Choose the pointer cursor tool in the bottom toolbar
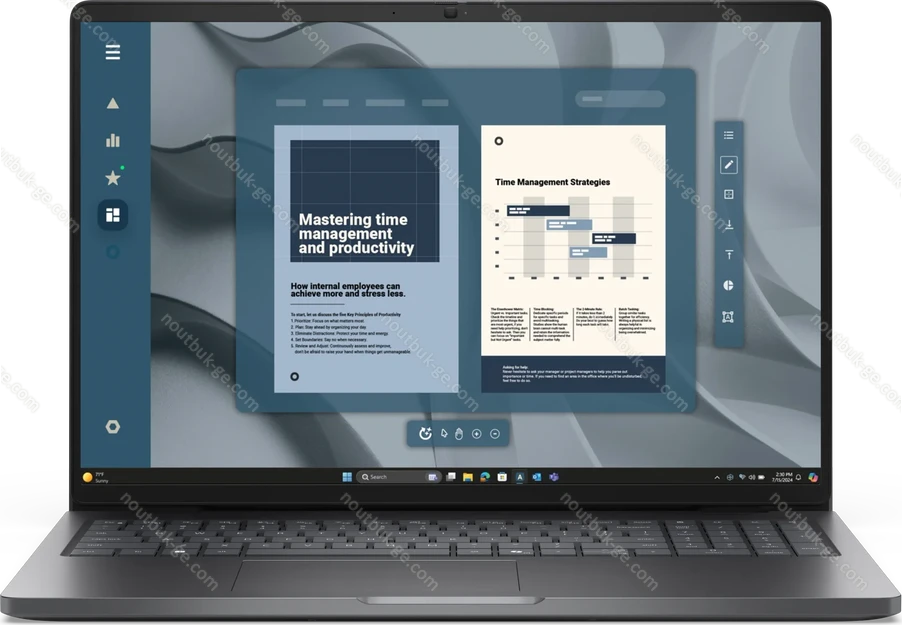The width and height of the screenshot is (902, 625). (444, 433)
